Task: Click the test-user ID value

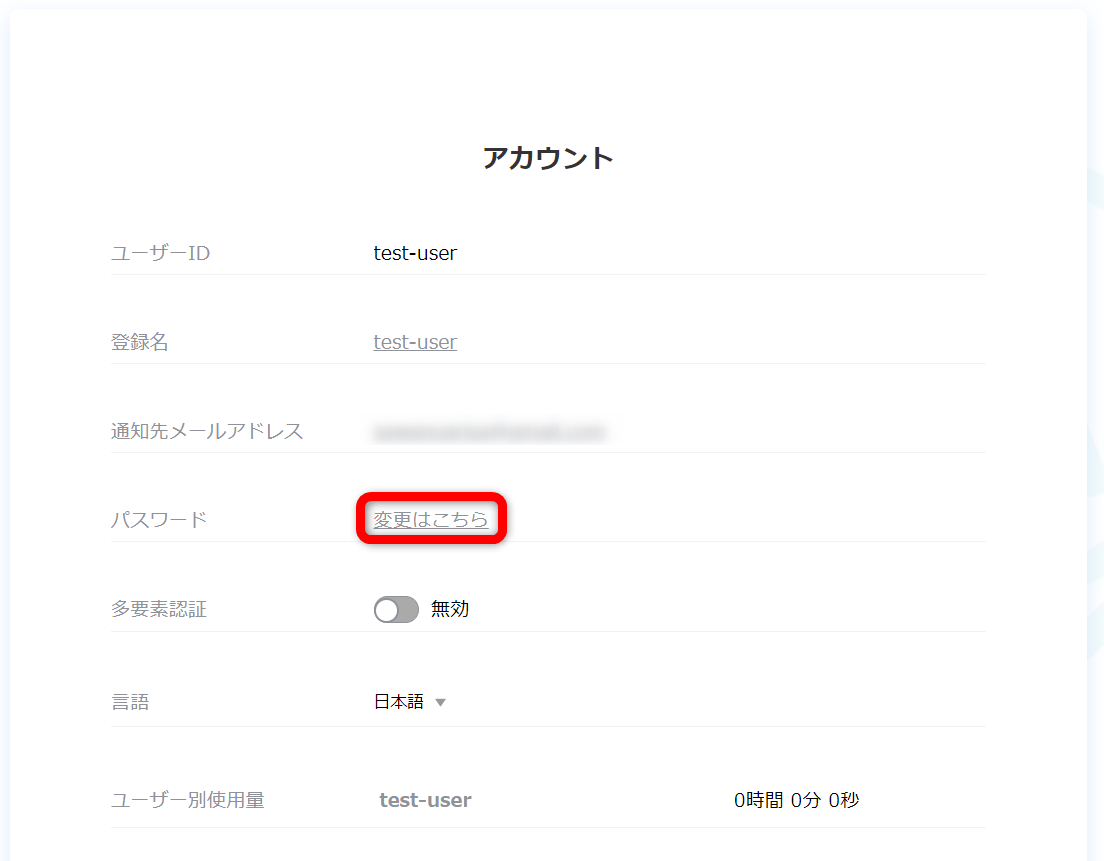Action: (x=415, y=253)
